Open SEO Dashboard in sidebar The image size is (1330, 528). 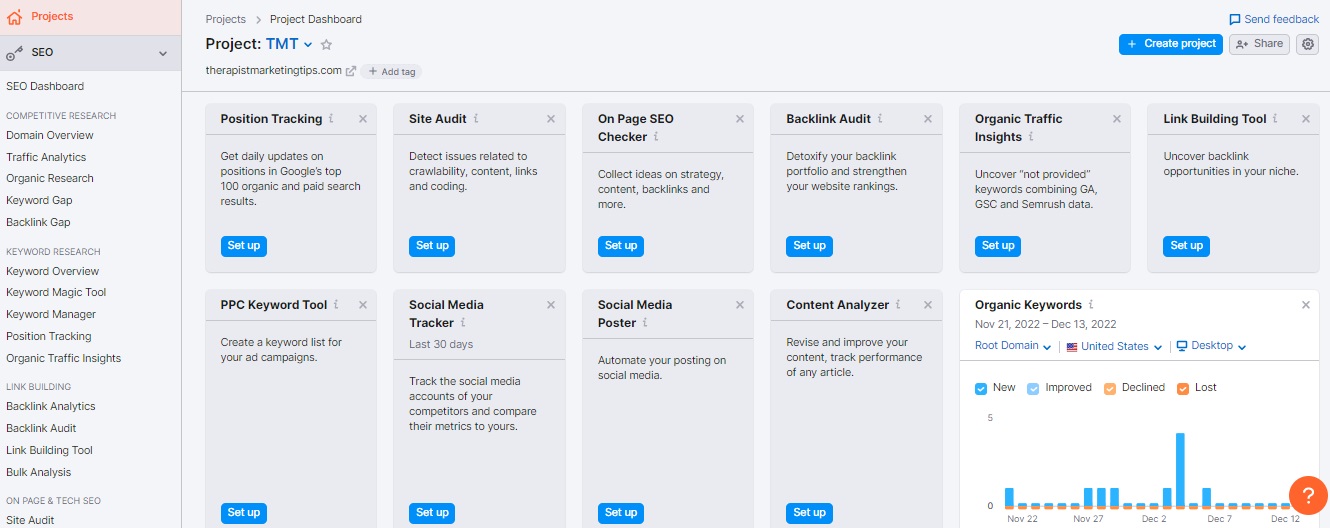(x=45, y=86)
